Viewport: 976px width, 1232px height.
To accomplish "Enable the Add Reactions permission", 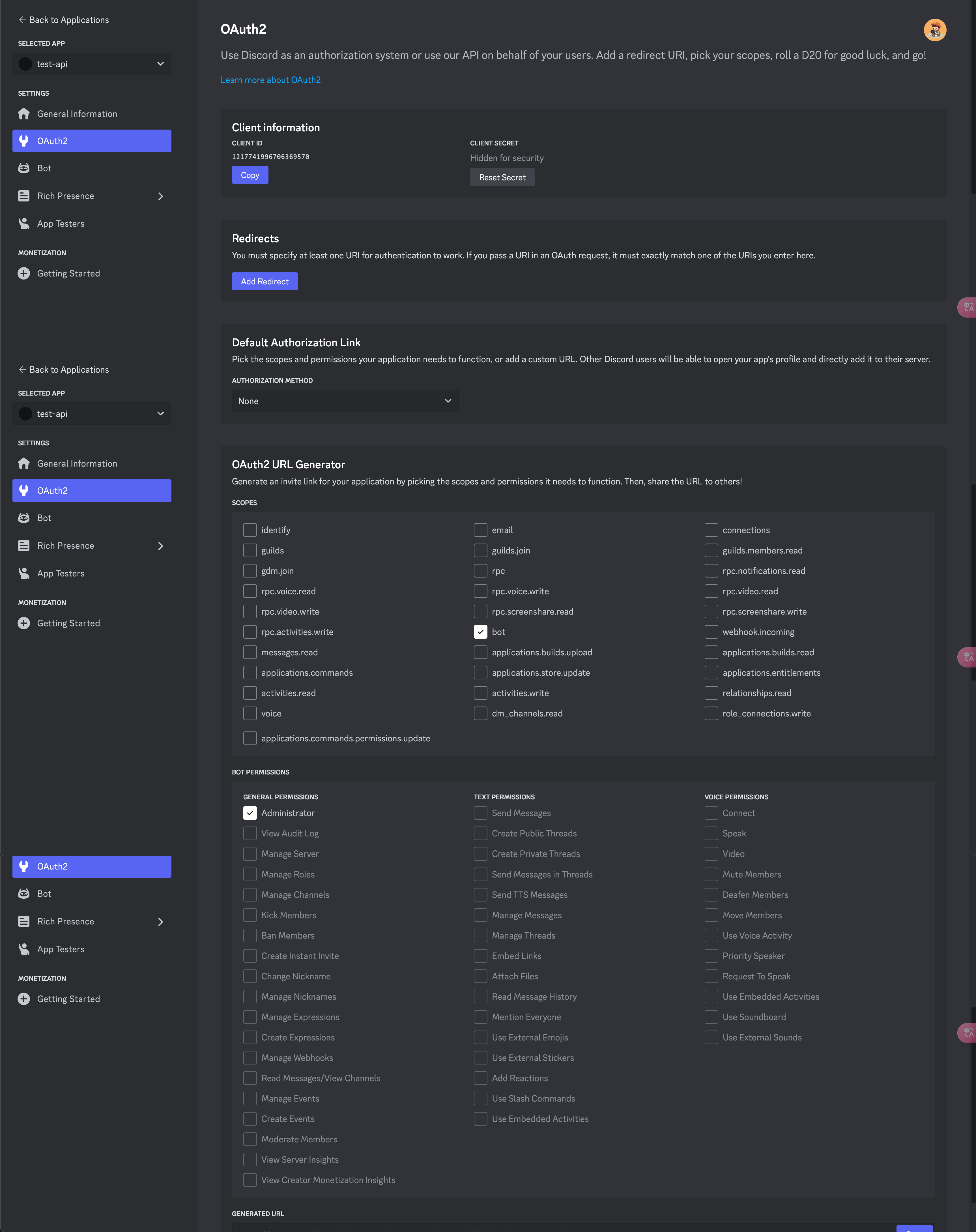I will point(481,1078).
